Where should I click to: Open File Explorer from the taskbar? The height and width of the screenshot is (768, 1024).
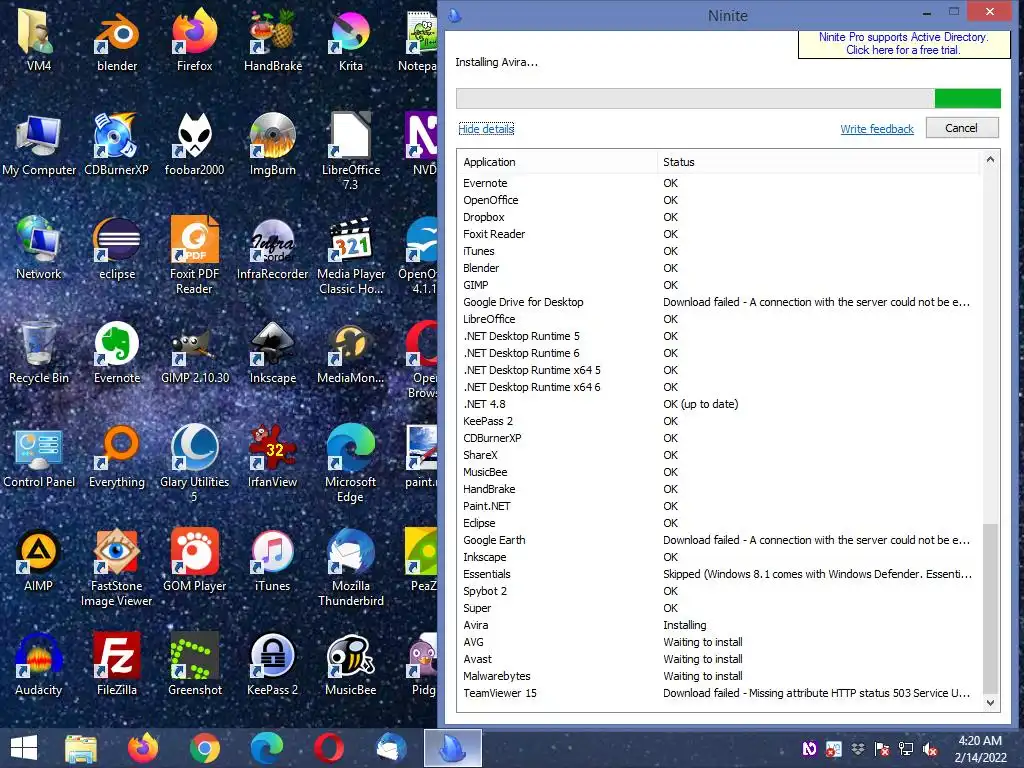point(81,748)
